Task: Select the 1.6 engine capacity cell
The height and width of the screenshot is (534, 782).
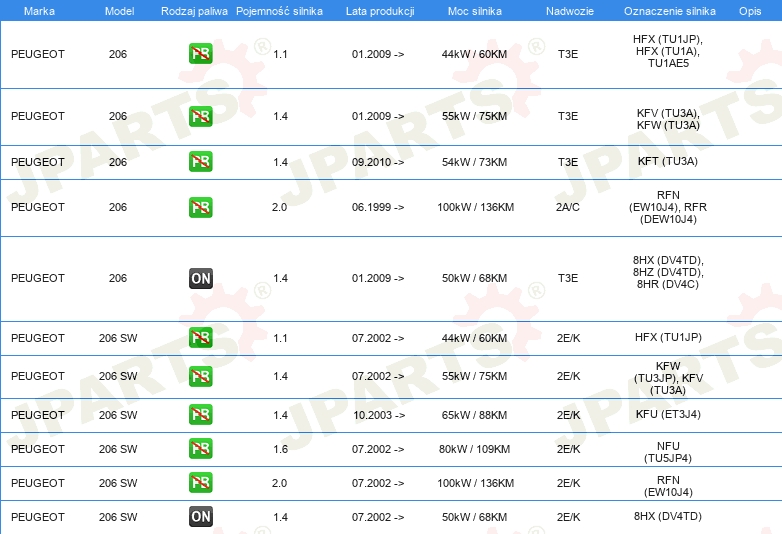Action: (x=280, y=449)
